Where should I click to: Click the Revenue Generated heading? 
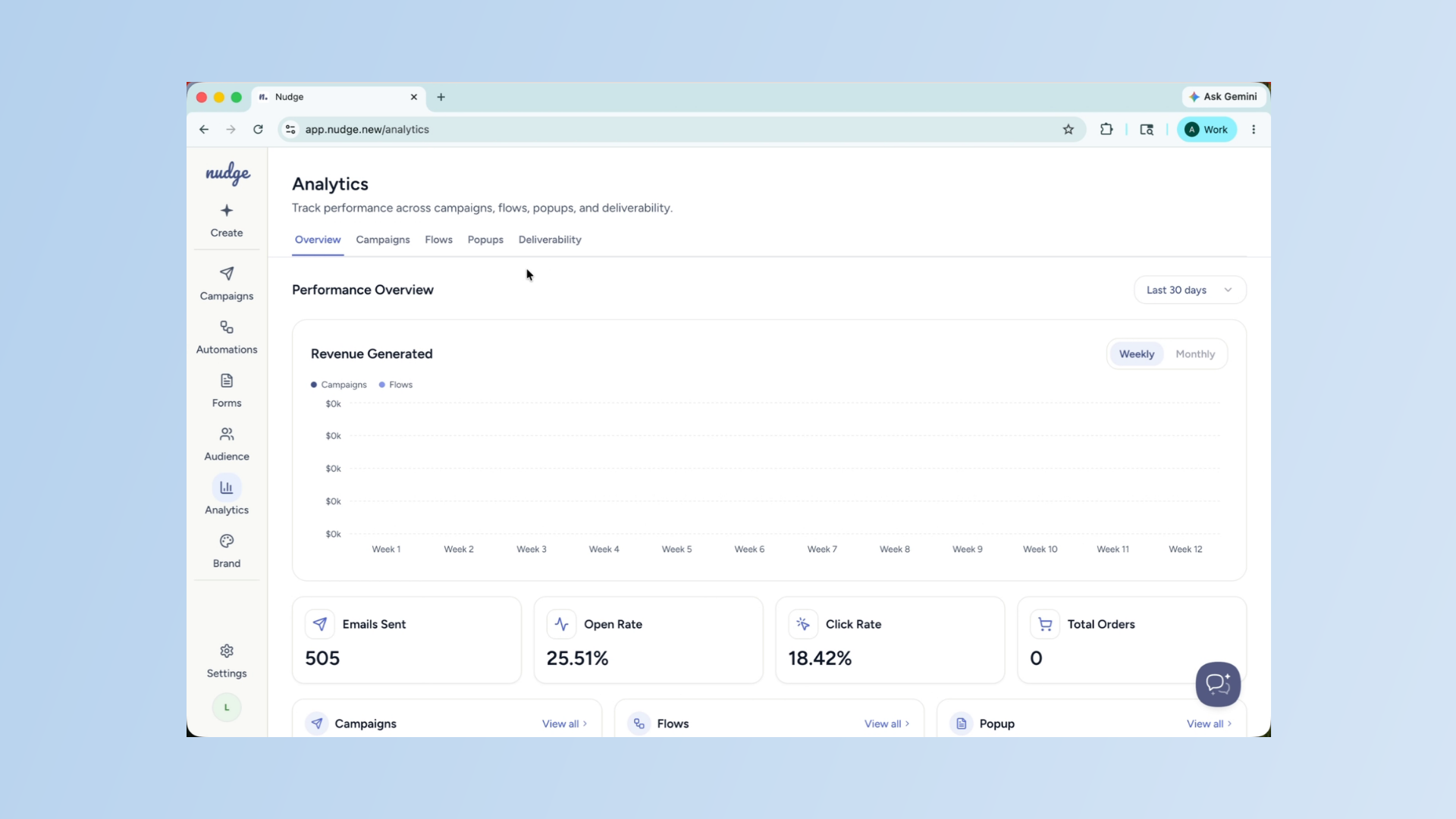(372, 354)
